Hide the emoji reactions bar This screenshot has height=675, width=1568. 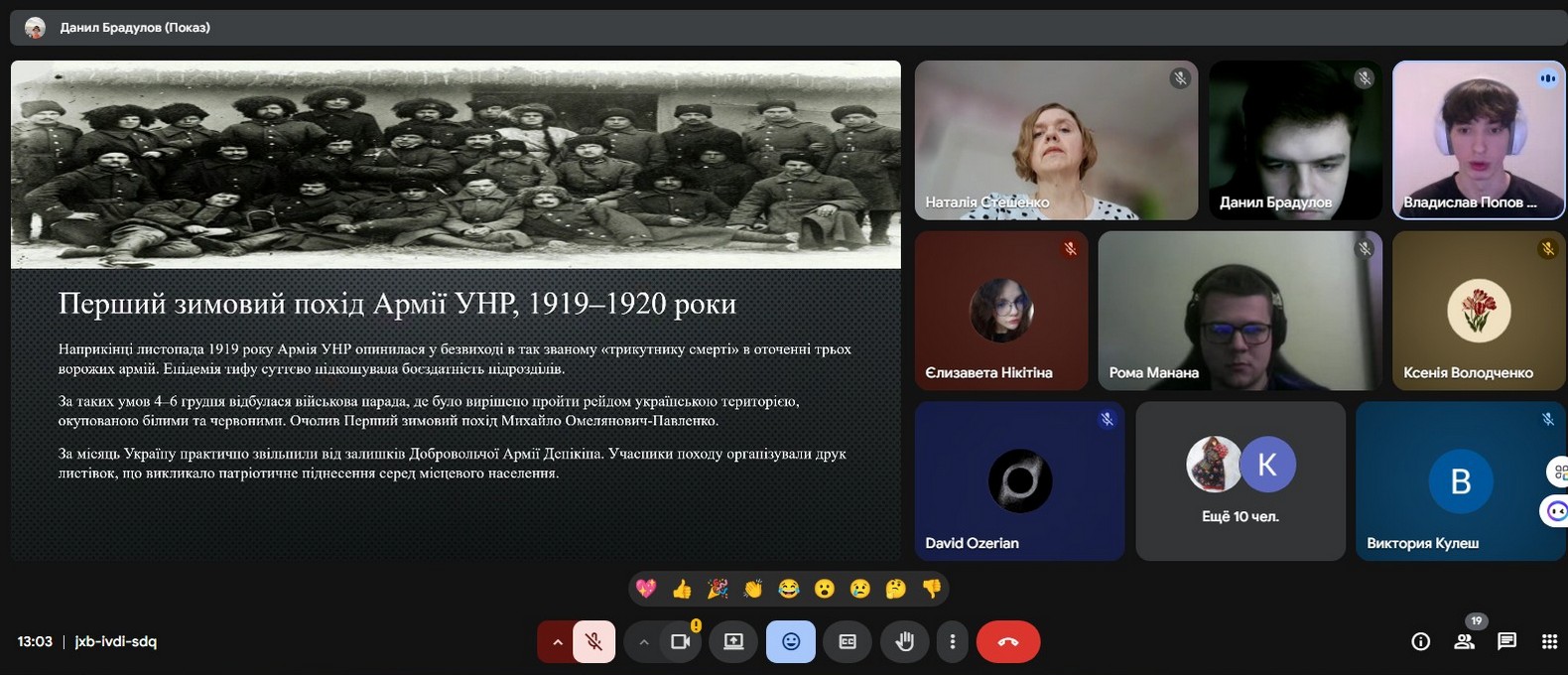[790, 642]
